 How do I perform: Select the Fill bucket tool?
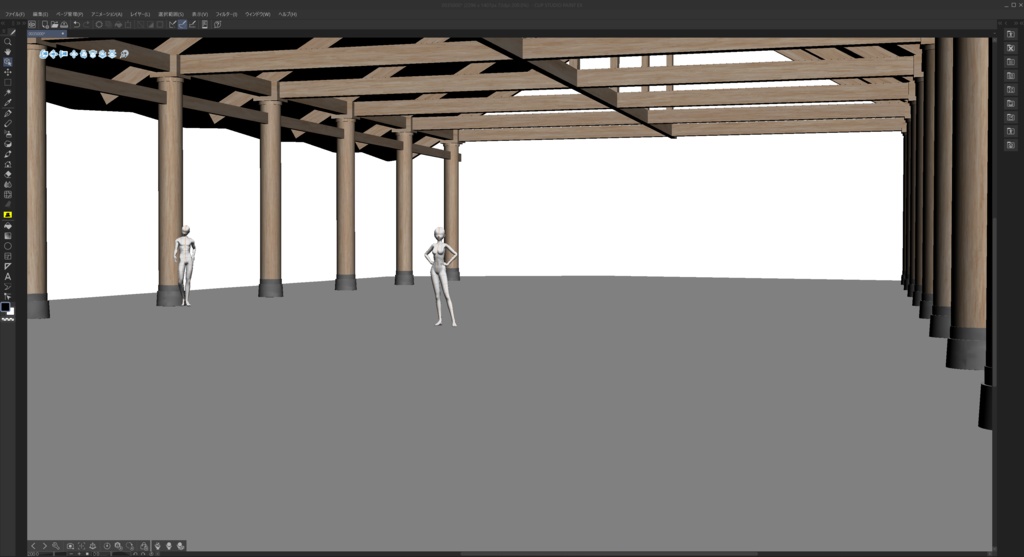click(x=8, y=225)
